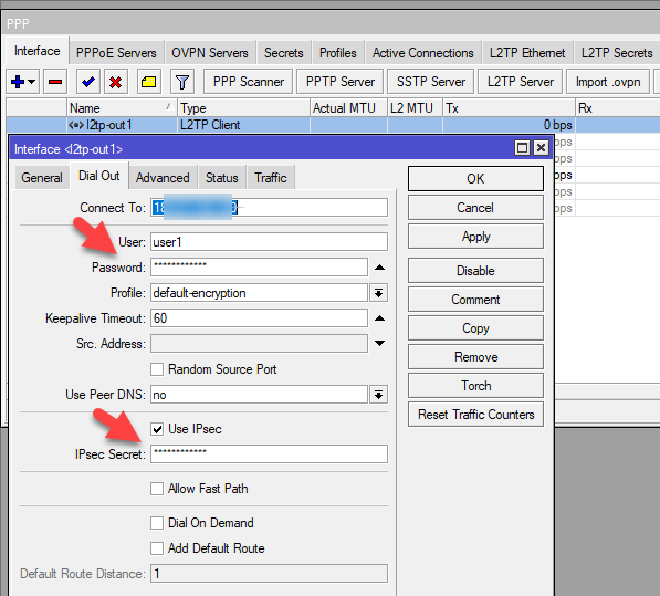Check the Add Default Route option
This screenshot has width=660, height=596.
[157, 548]
